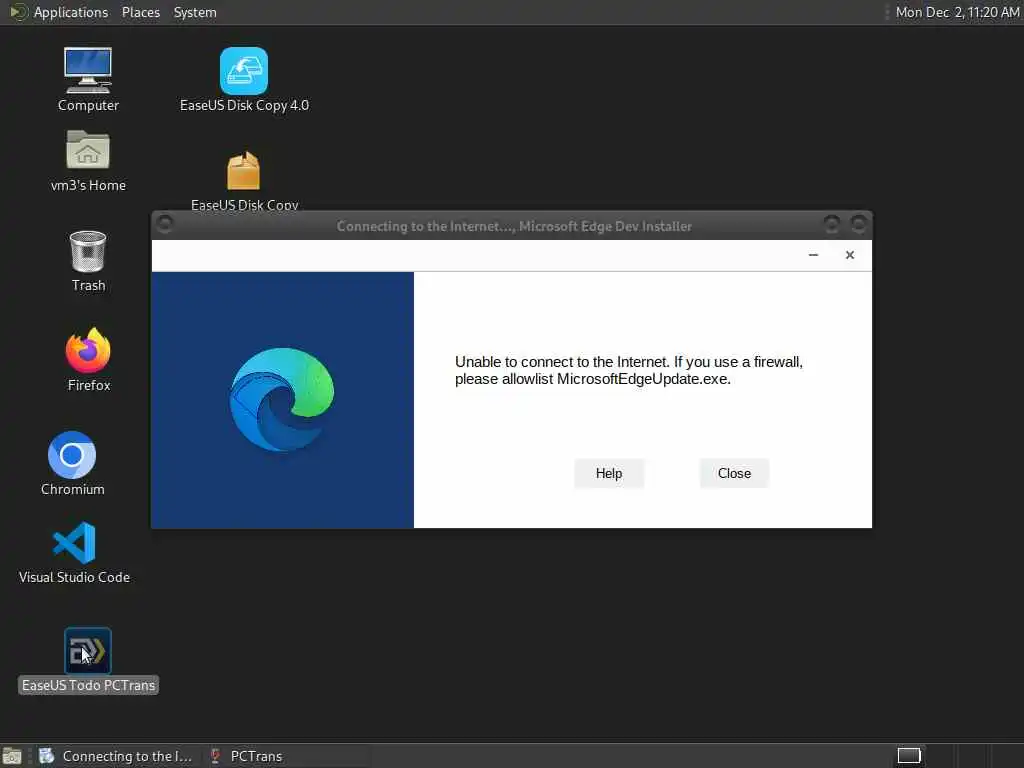Close the Edge installer with X

[x=850, y=255]
